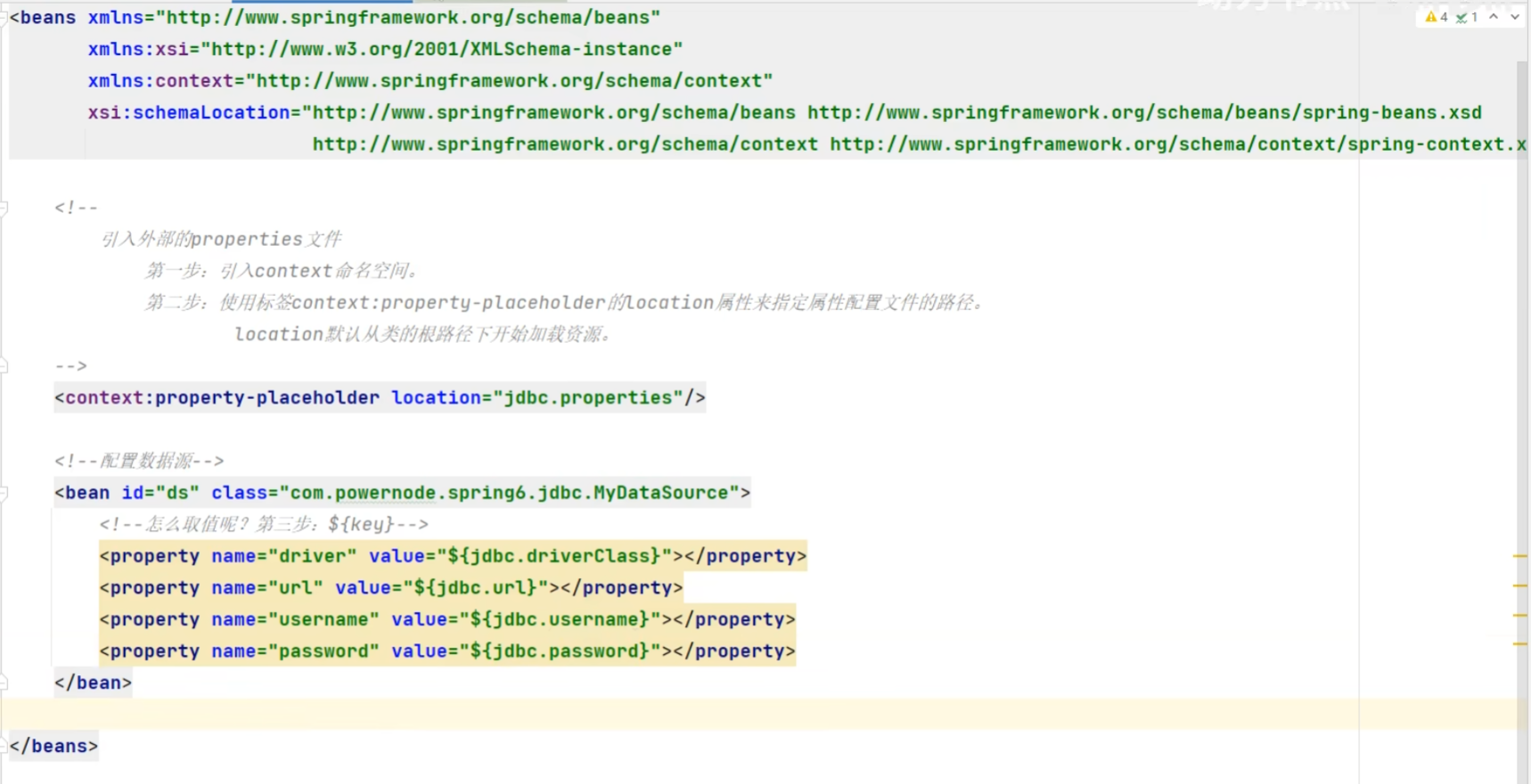Collapse the ds bean fold marker
This screenshot has width=1531, height=784.
[x=4, y=493]
